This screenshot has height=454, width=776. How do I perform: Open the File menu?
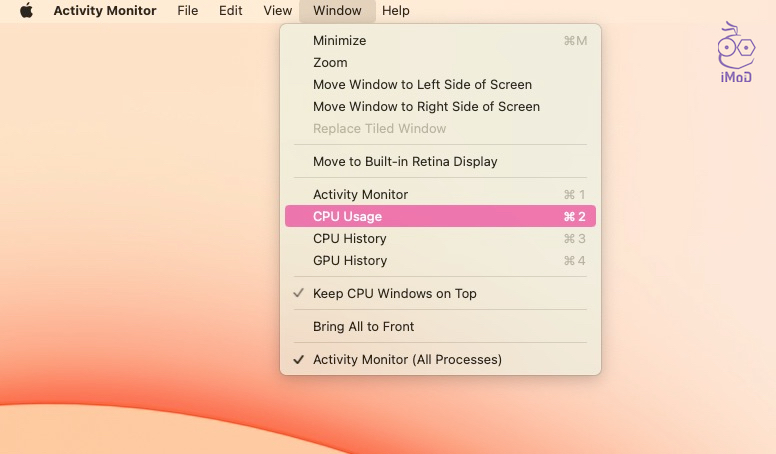point(187,11)
